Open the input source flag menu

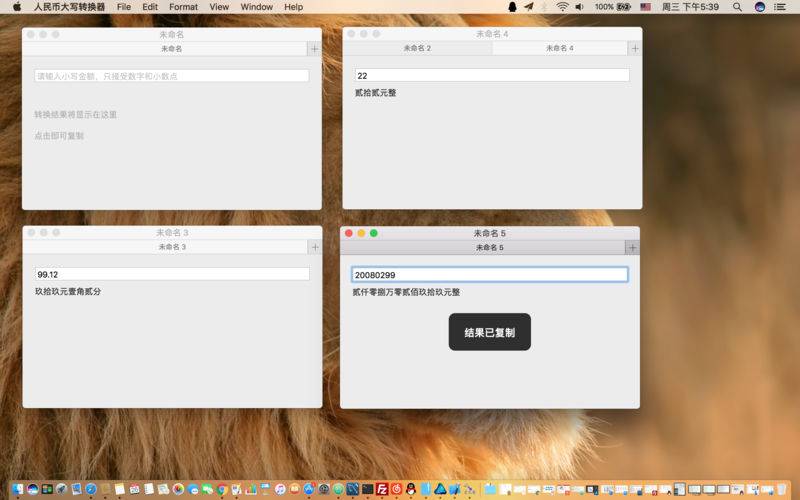click(645, 7)
